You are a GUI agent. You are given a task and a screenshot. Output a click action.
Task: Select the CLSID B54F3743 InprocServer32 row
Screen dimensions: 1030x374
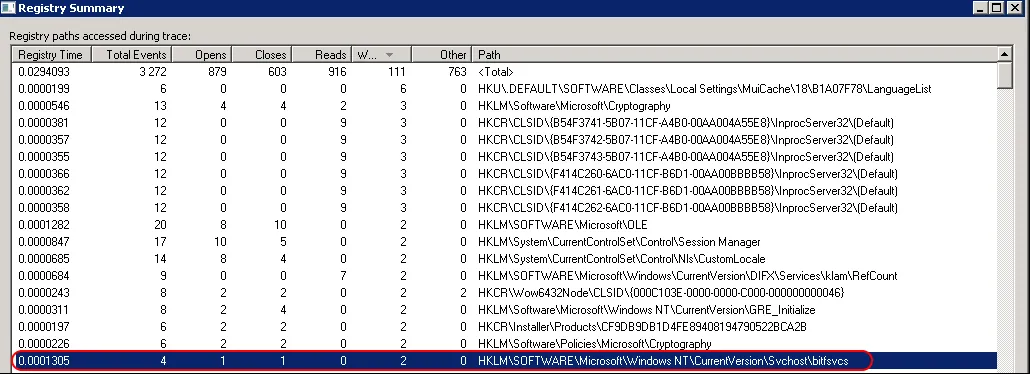504,157
